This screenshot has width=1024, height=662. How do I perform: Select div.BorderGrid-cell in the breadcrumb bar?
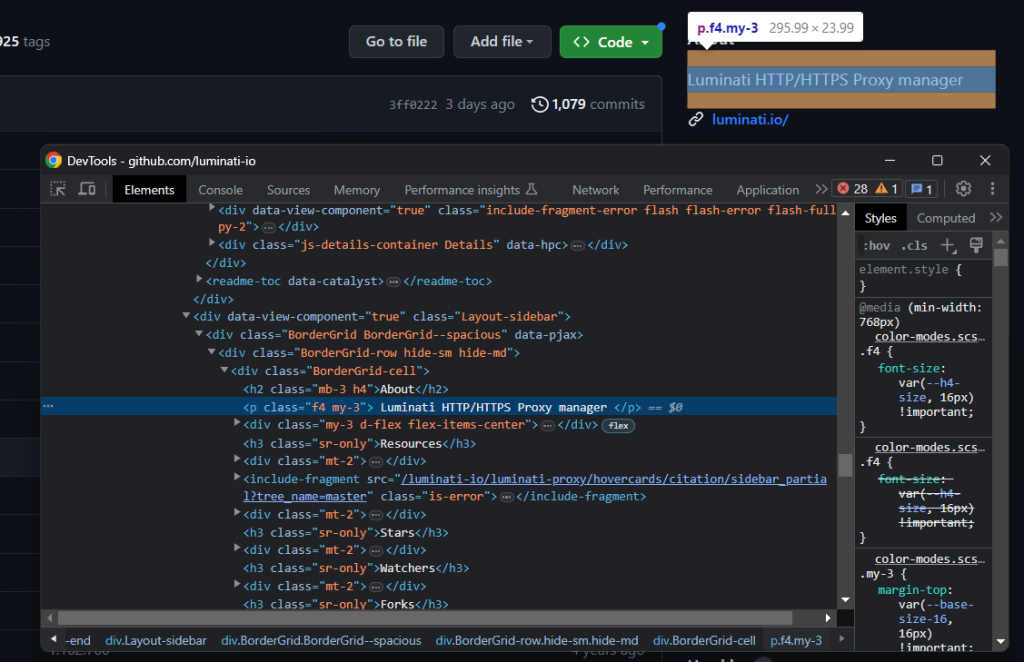pos(704,640)
